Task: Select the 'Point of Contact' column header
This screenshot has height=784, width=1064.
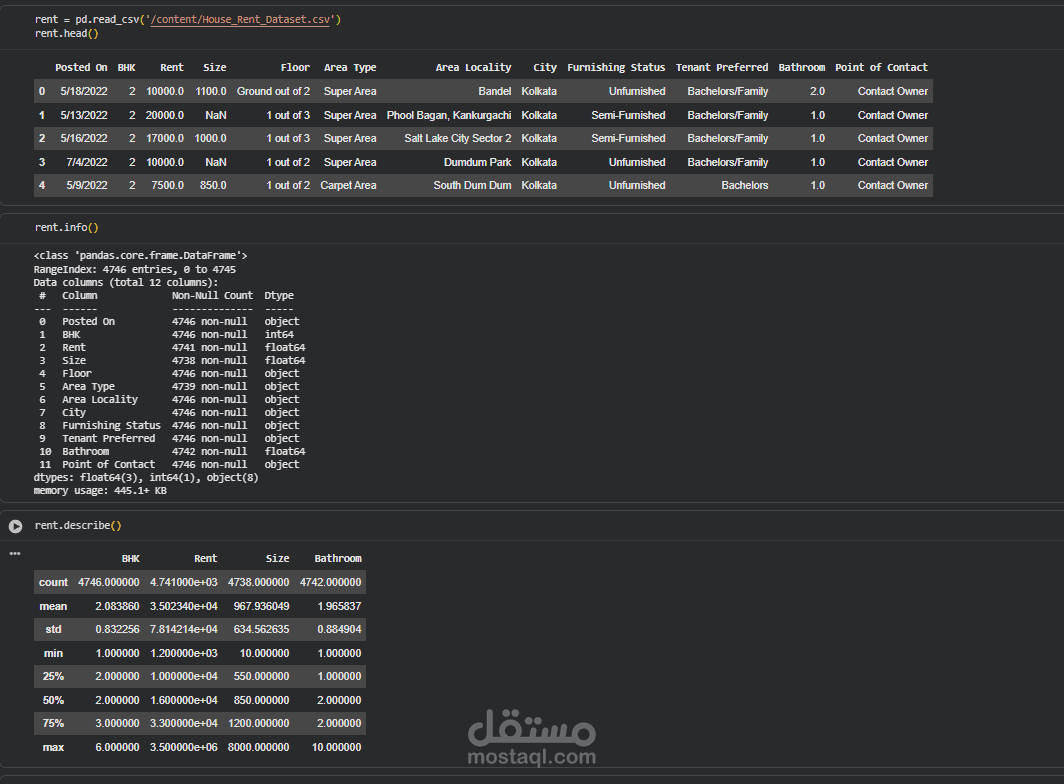Action: [x=881, y=67]
